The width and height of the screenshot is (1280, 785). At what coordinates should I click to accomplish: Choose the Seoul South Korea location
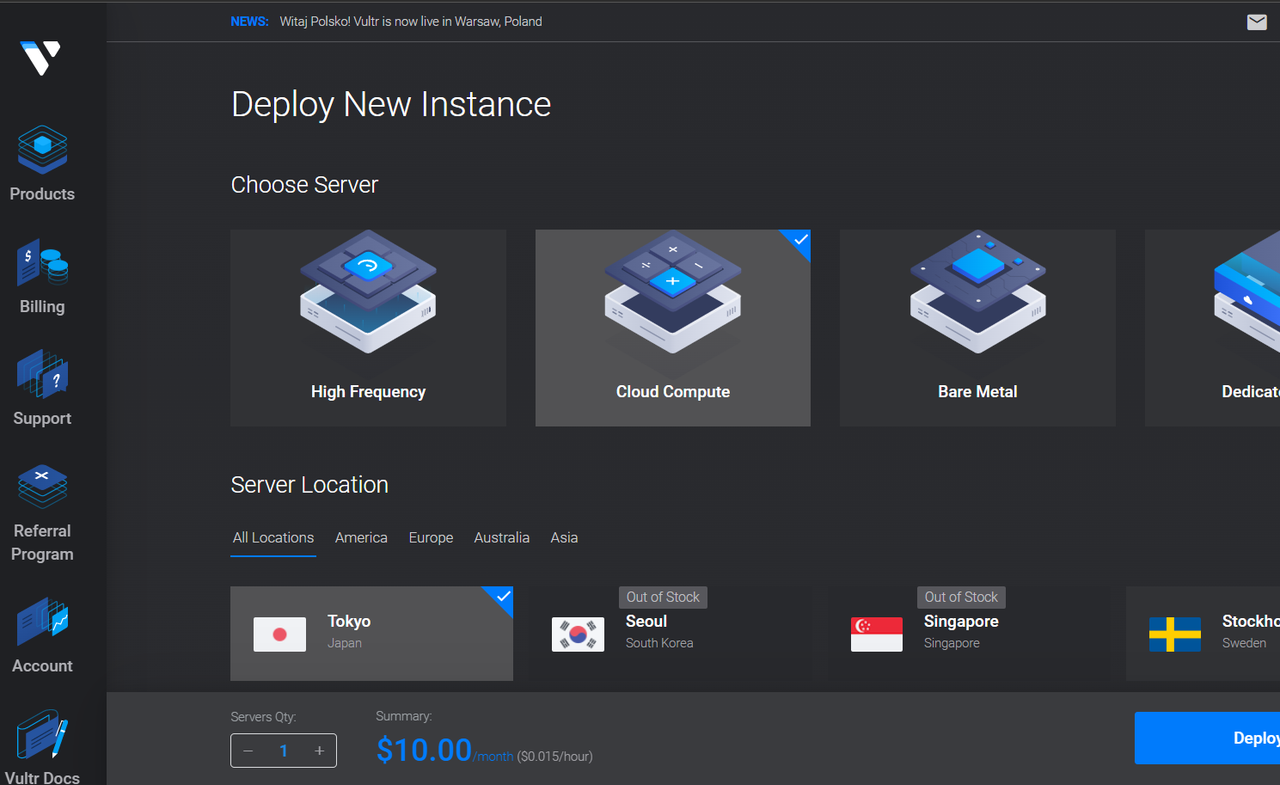pyautogui.click(x=670, y=633)
